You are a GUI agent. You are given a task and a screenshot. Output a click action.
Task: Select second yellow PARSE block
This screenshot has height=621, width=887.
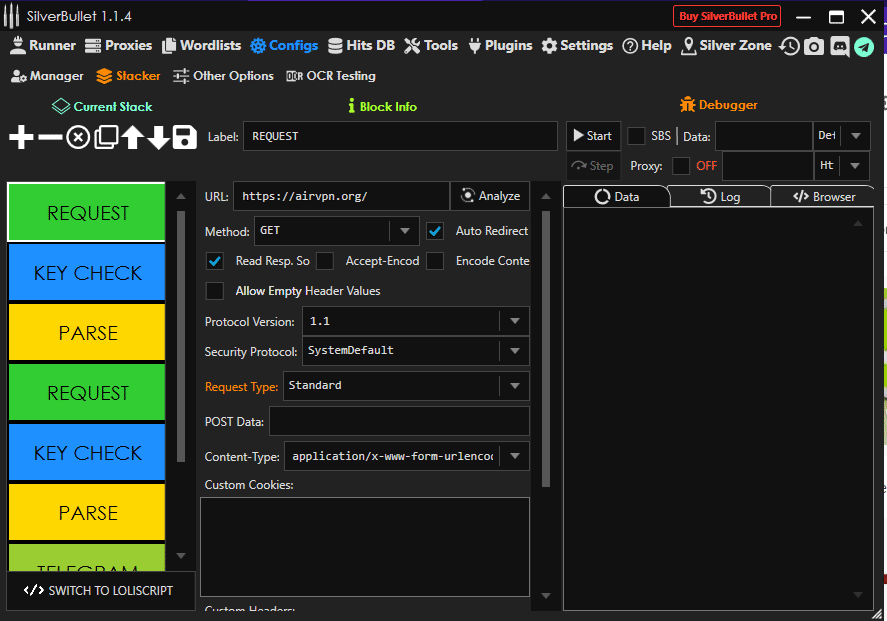tap(87, 512)
